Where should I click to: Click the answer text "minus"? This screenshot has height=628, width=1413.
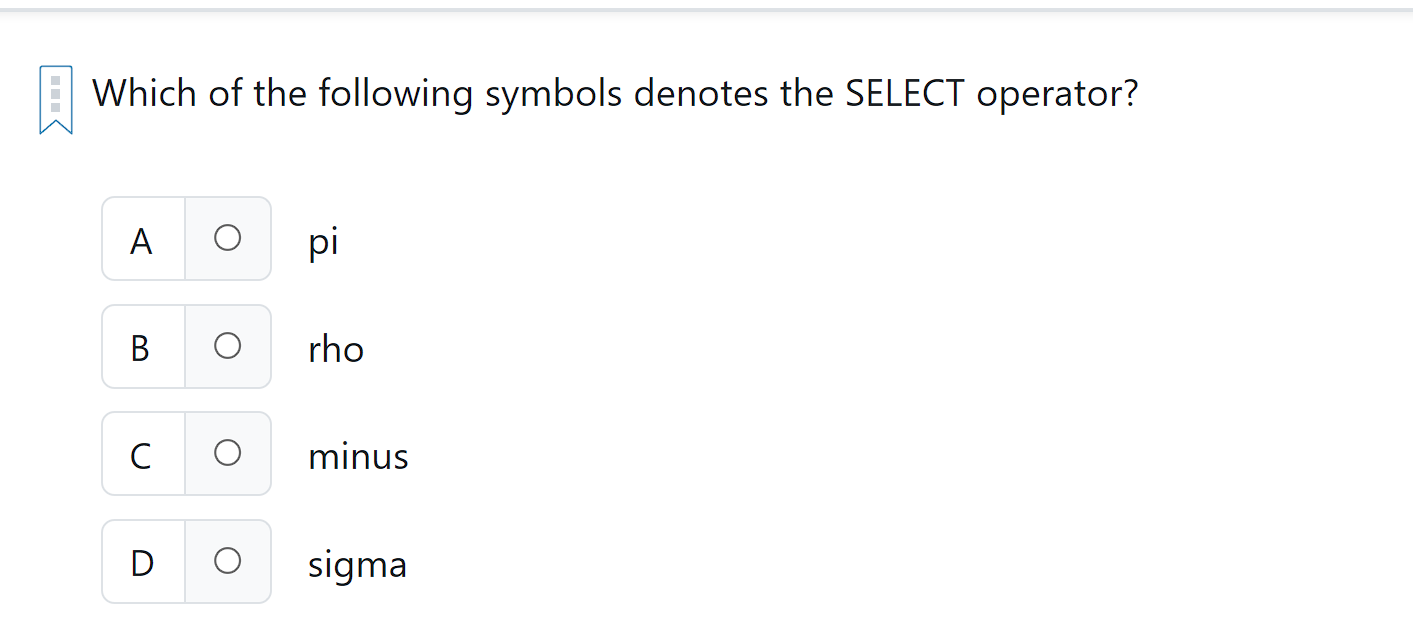click(358, 456)
